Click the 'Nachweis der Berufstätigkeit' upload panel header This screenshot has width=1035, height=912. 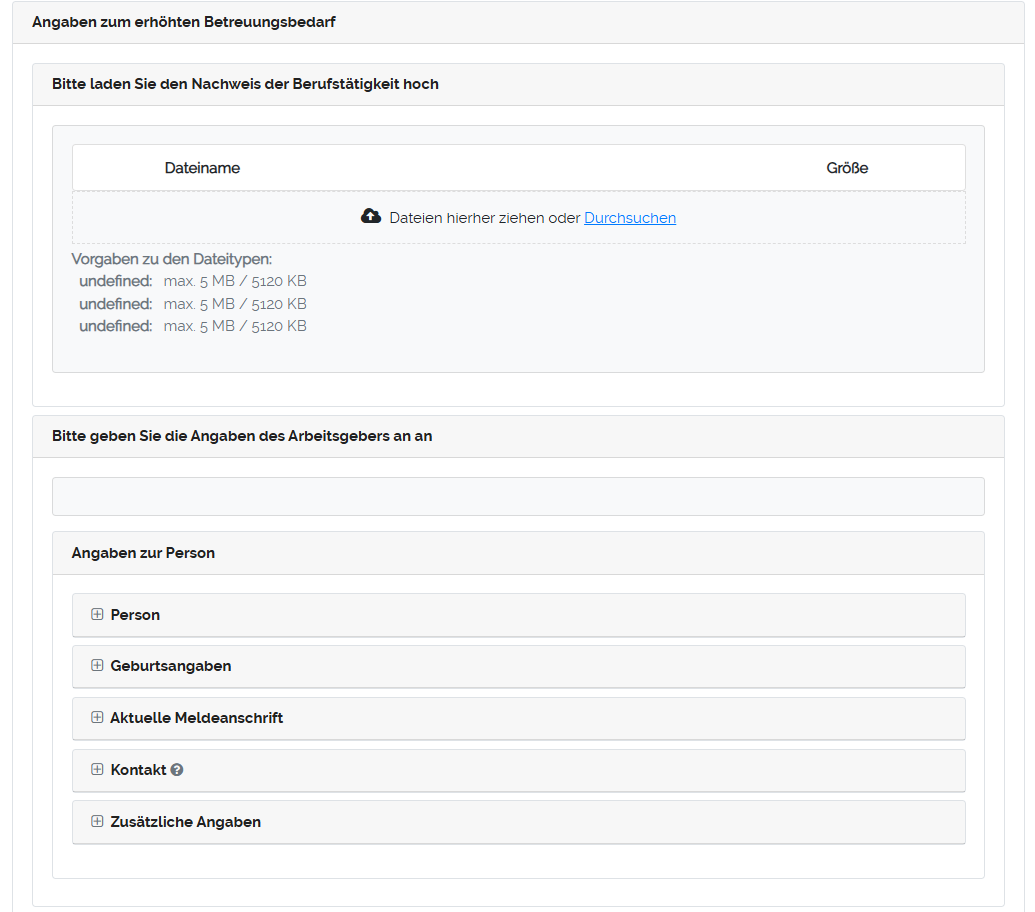click(245, 84)
